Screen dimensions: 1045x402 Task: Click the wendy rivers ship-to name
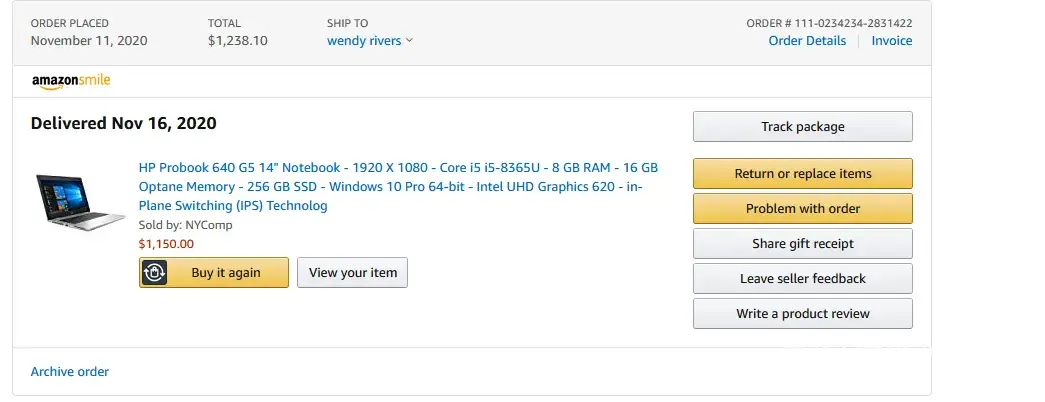click(x=364, y=41)
